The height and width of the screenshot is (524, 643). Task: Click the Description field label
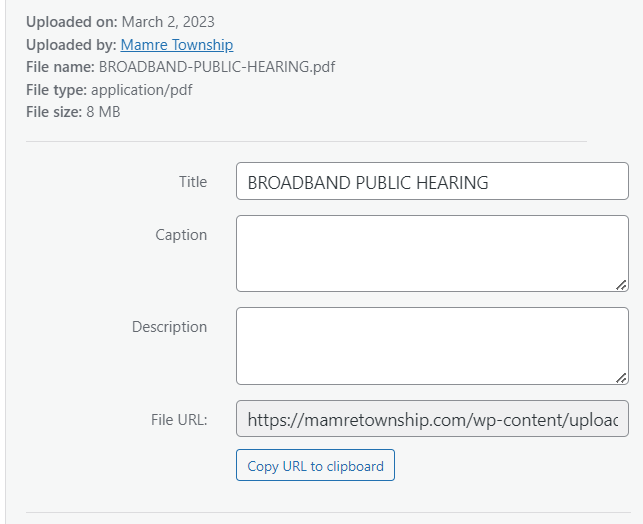pyautogui.click(x=169, y=327)
